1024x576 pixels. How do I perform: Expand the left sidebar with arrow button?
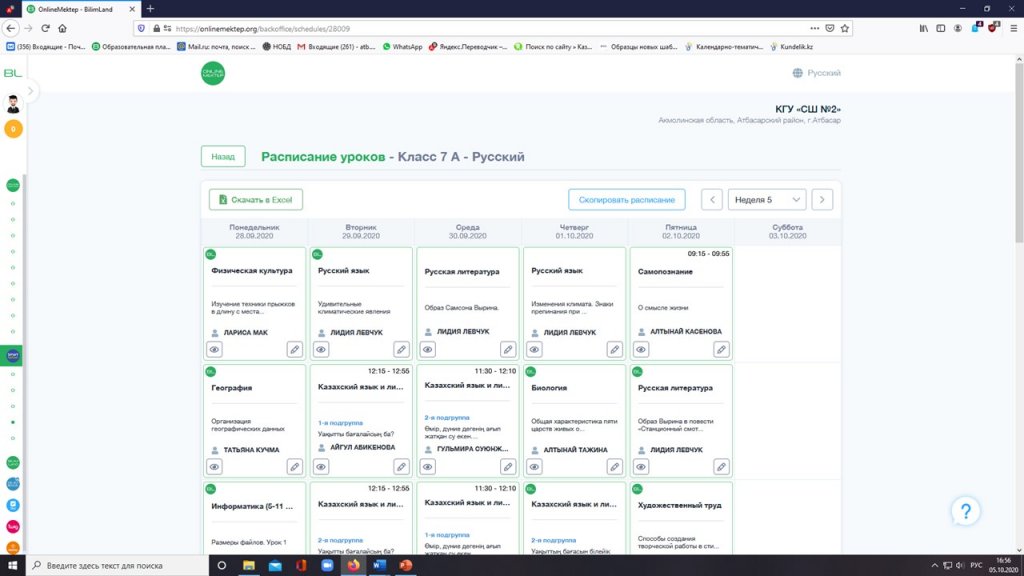click(x=31, y=91)
